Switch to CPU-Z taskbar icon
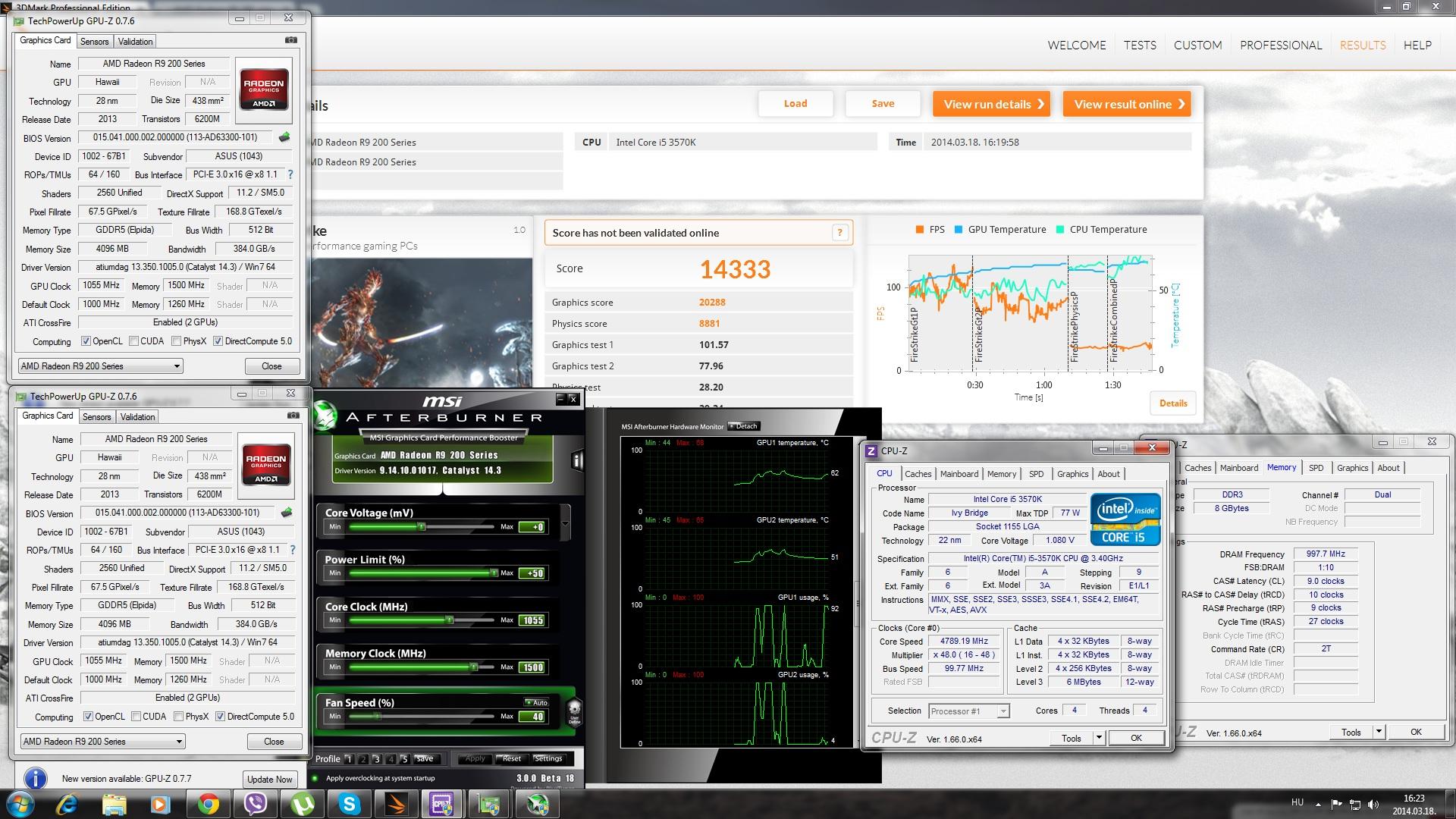1456x819 pixels. point(442,804)
